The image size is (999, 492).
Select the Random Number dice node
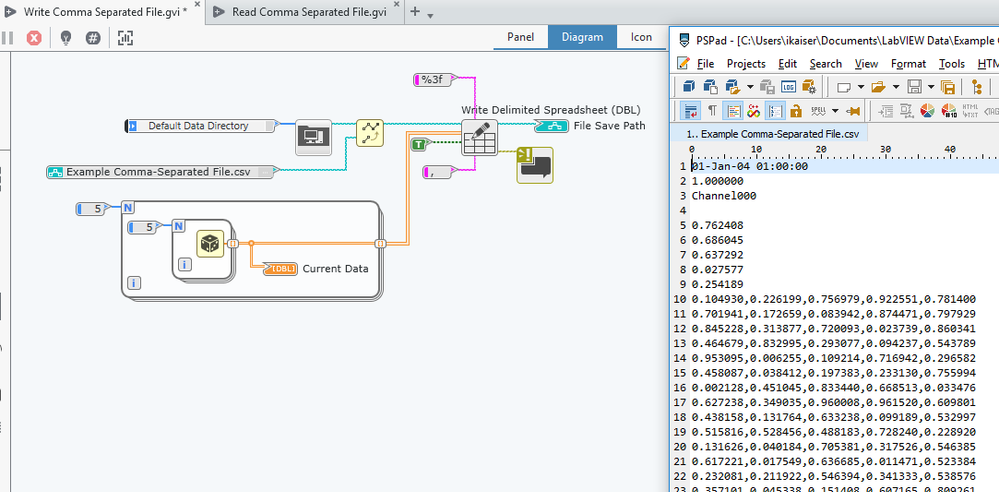point(210,243)
